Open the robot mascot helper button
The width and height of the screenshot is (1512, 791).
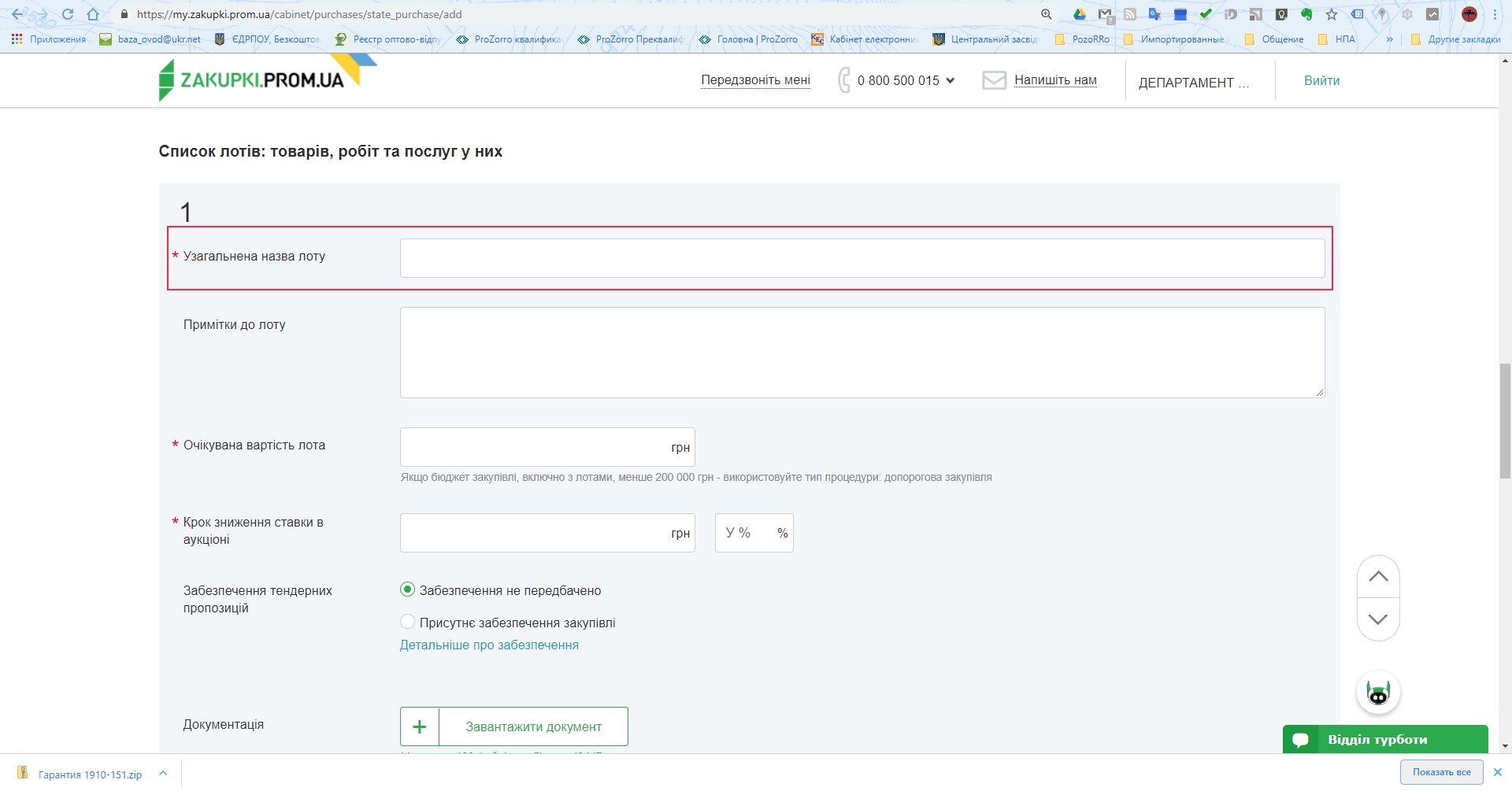(x=1377, y=693)
